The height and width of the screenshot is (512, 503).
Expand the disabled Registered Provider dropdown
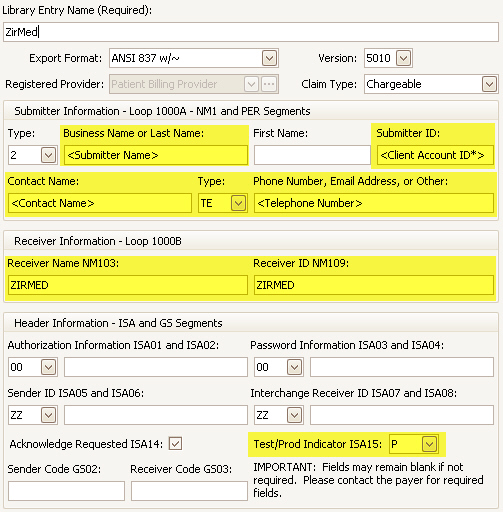(x=251, y=84)
